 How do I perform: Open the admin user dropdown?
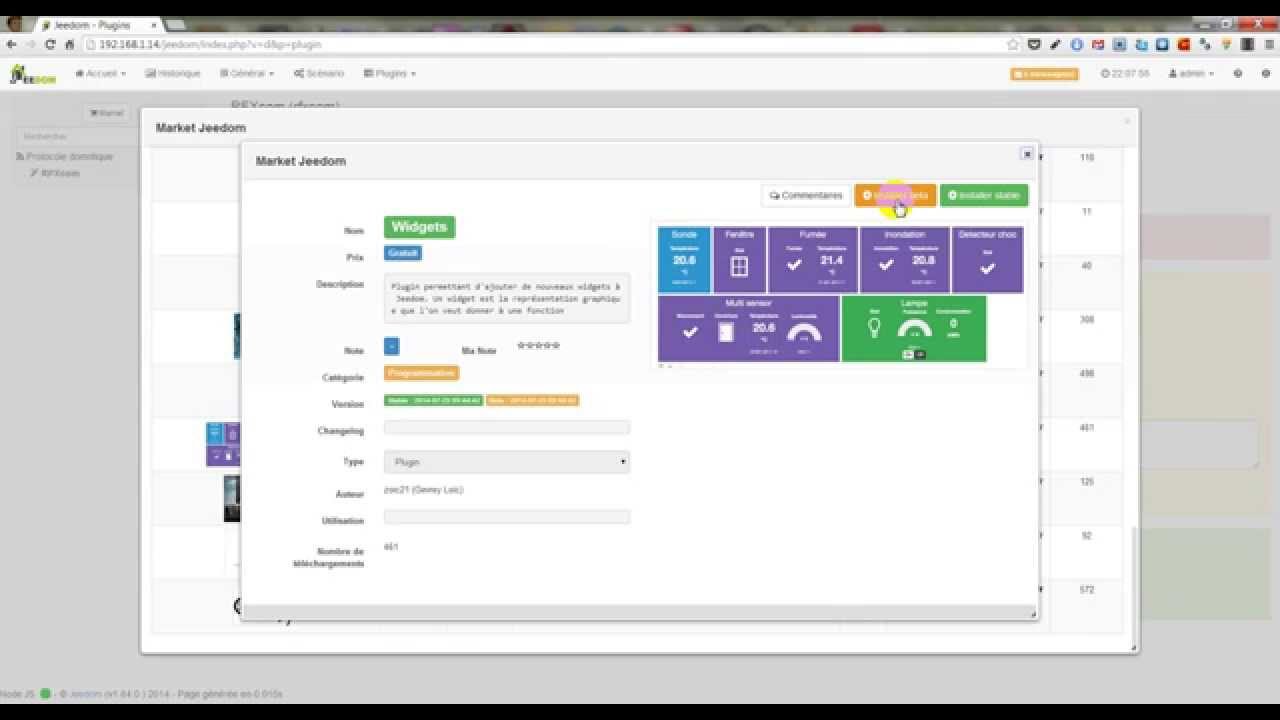tap(1191, 74)
